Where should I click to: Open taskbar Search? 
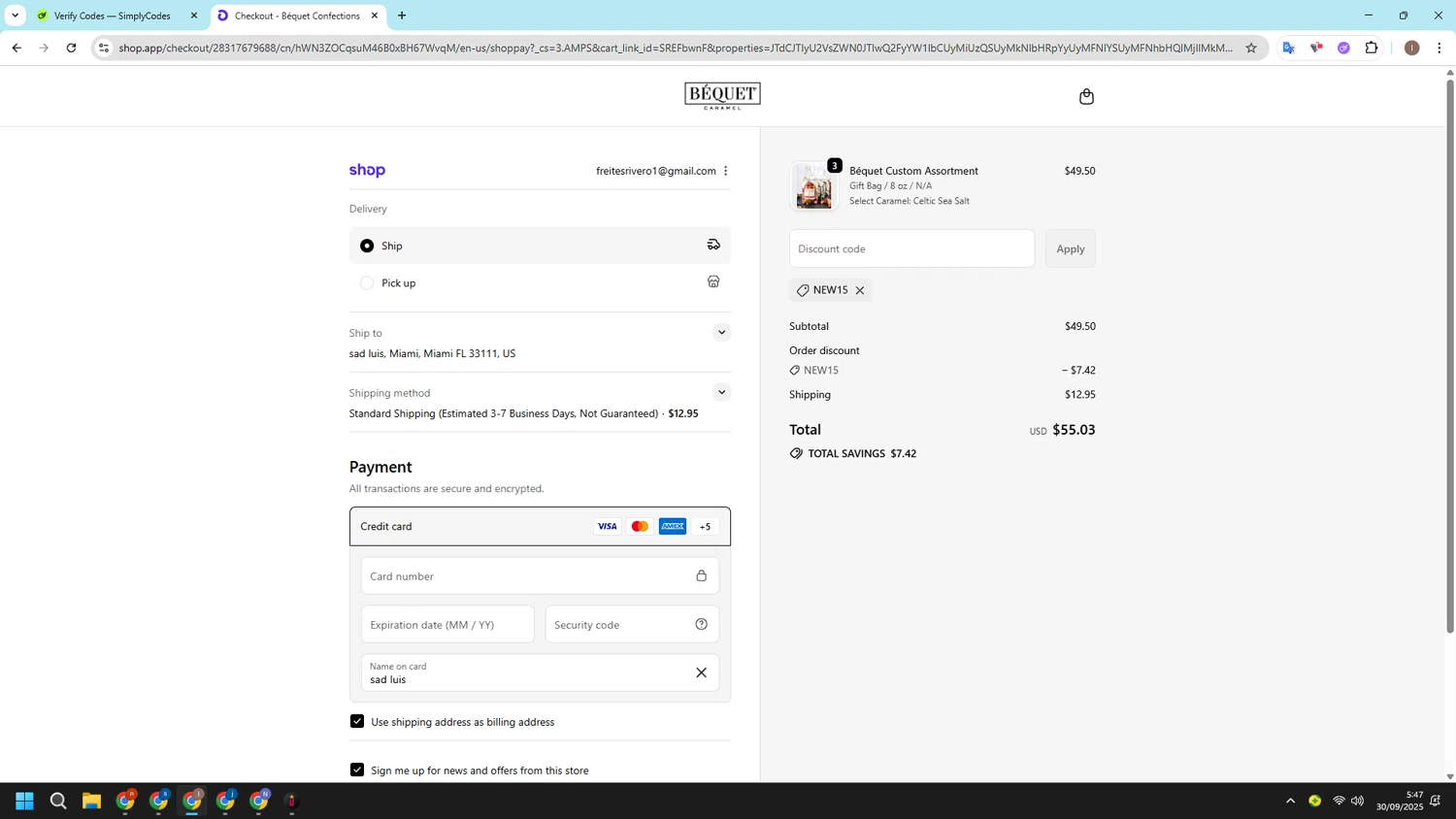(58, 801)
